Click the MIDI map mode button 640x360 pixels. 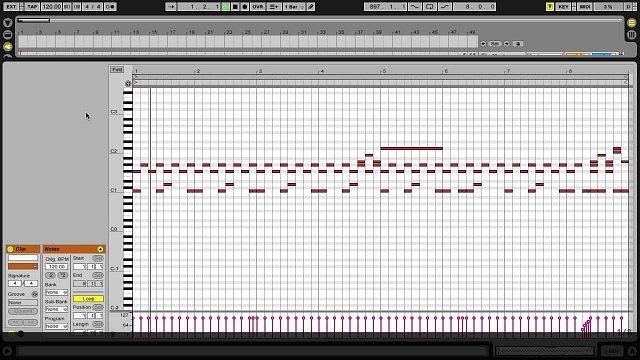tap(584, 7)
